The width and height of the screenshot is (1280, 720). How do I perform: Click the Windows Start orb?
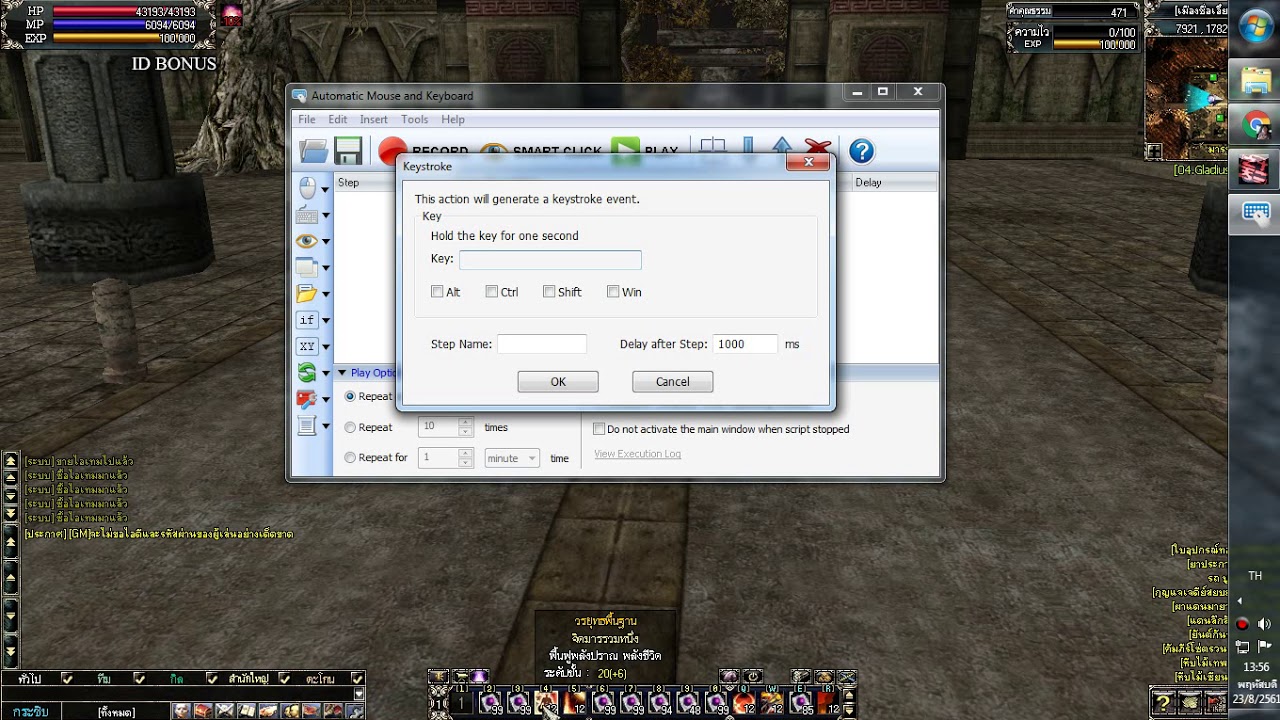[x=1255, y=27]
